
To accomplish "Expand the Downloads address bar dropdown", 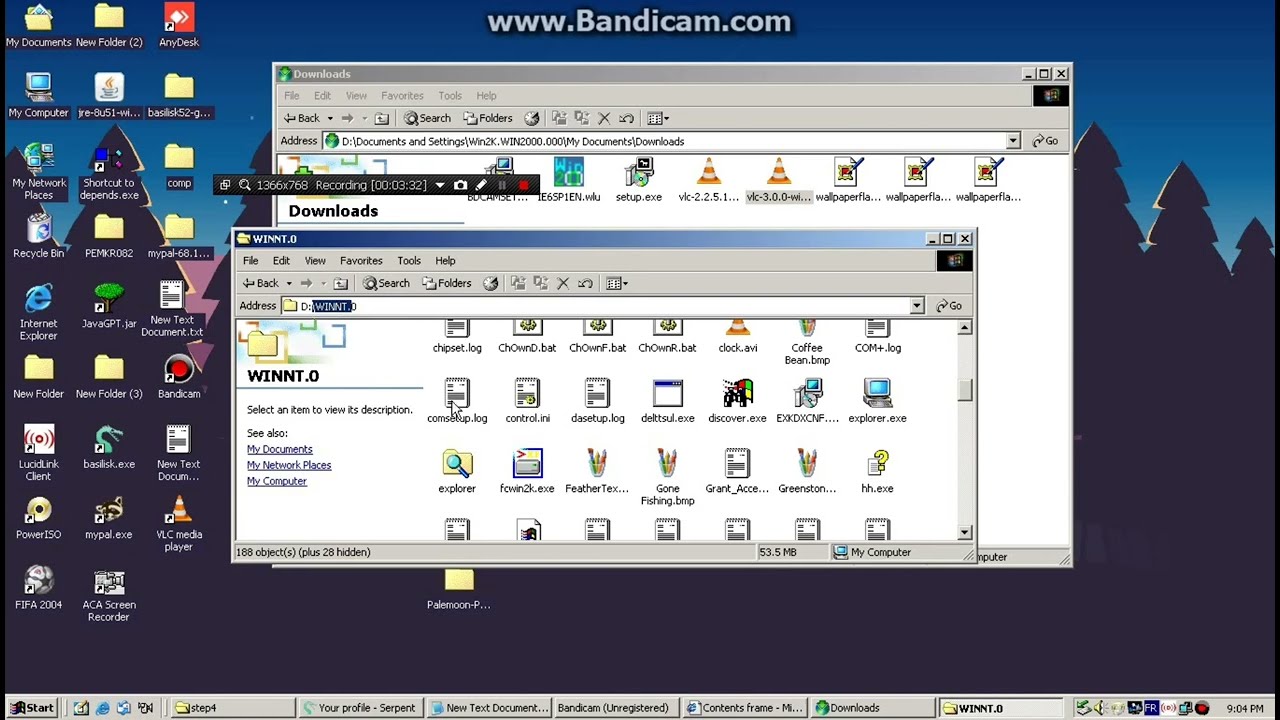I will (x=1013, y=141).
